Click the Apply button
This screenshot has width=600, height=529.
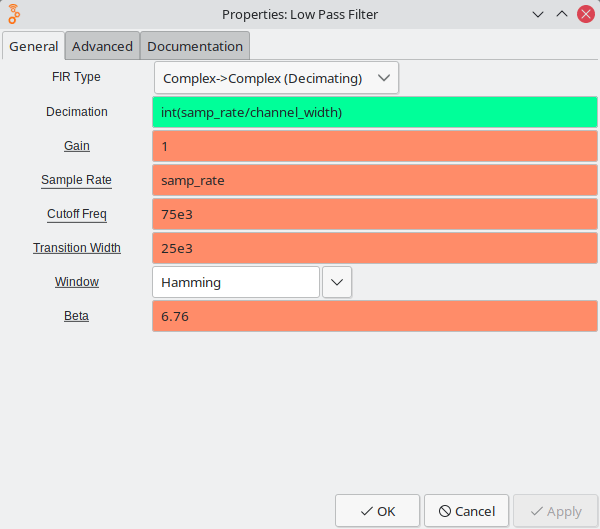555,511
